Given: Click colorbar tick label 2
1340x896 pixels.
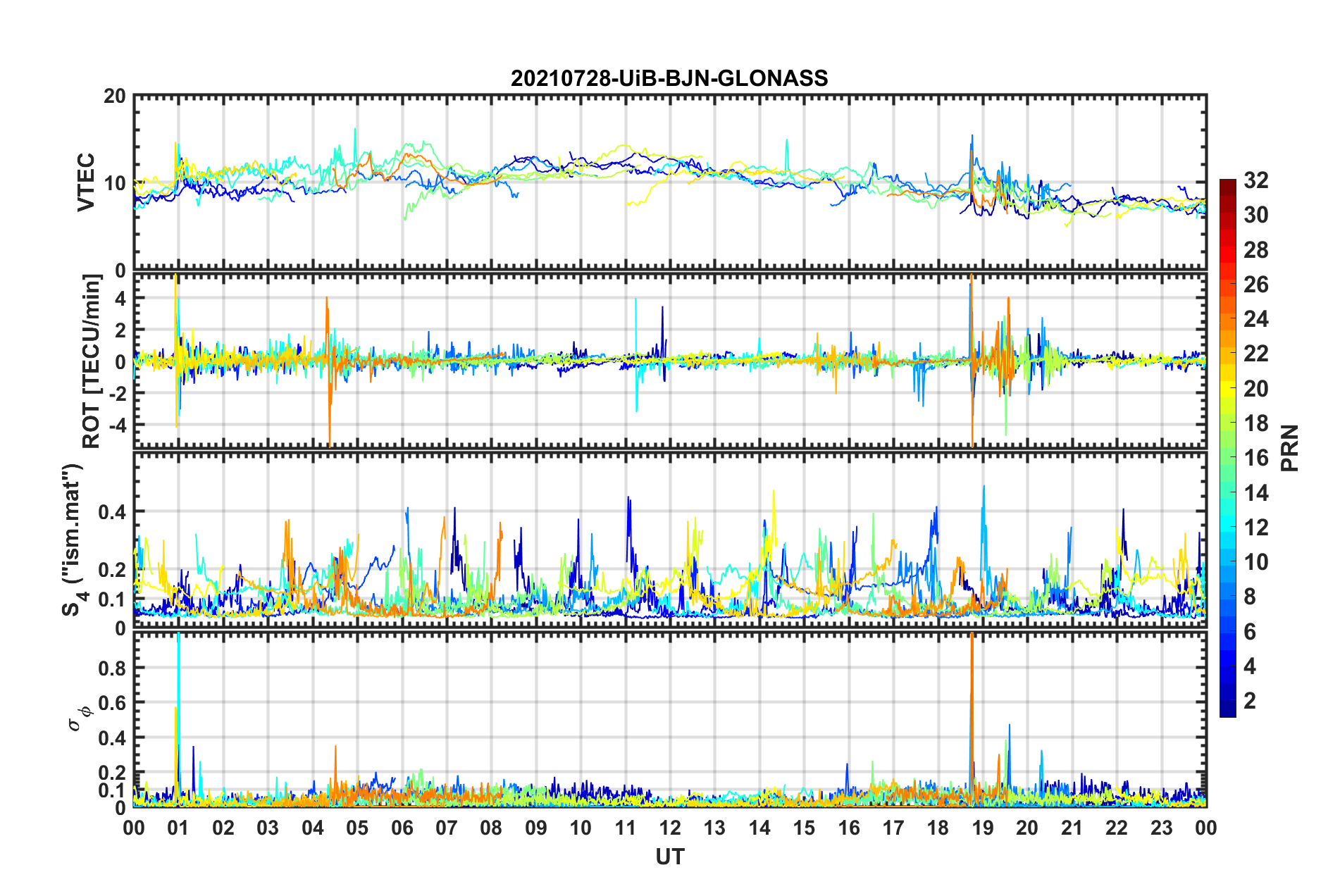Looking at the screenshot, I should [x=1251, y=701].
